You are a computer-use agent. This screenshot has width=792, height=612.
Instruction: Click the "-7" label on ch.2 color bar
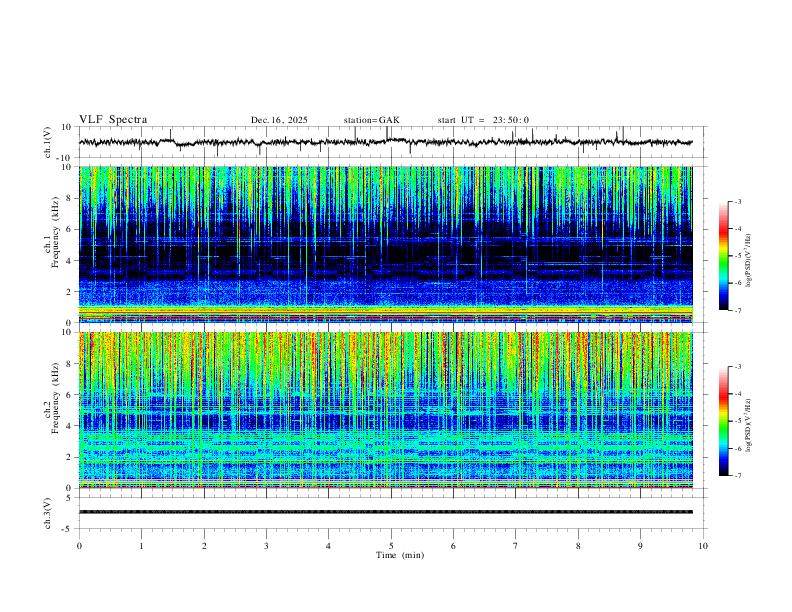738,476
